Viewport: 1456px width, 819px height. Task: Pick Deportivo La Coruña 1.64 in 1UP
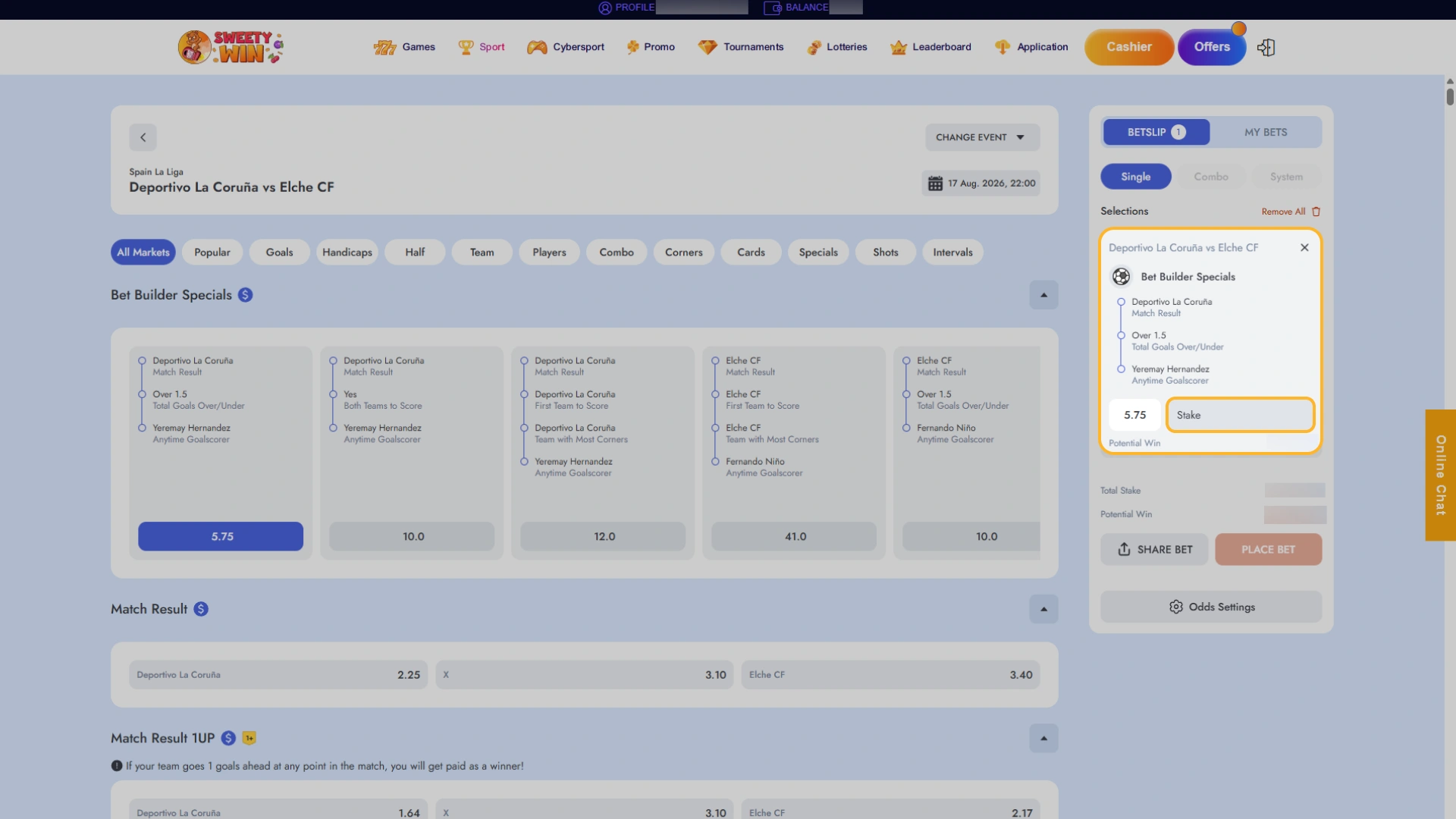pyautogui.click(x=278, y=809)
